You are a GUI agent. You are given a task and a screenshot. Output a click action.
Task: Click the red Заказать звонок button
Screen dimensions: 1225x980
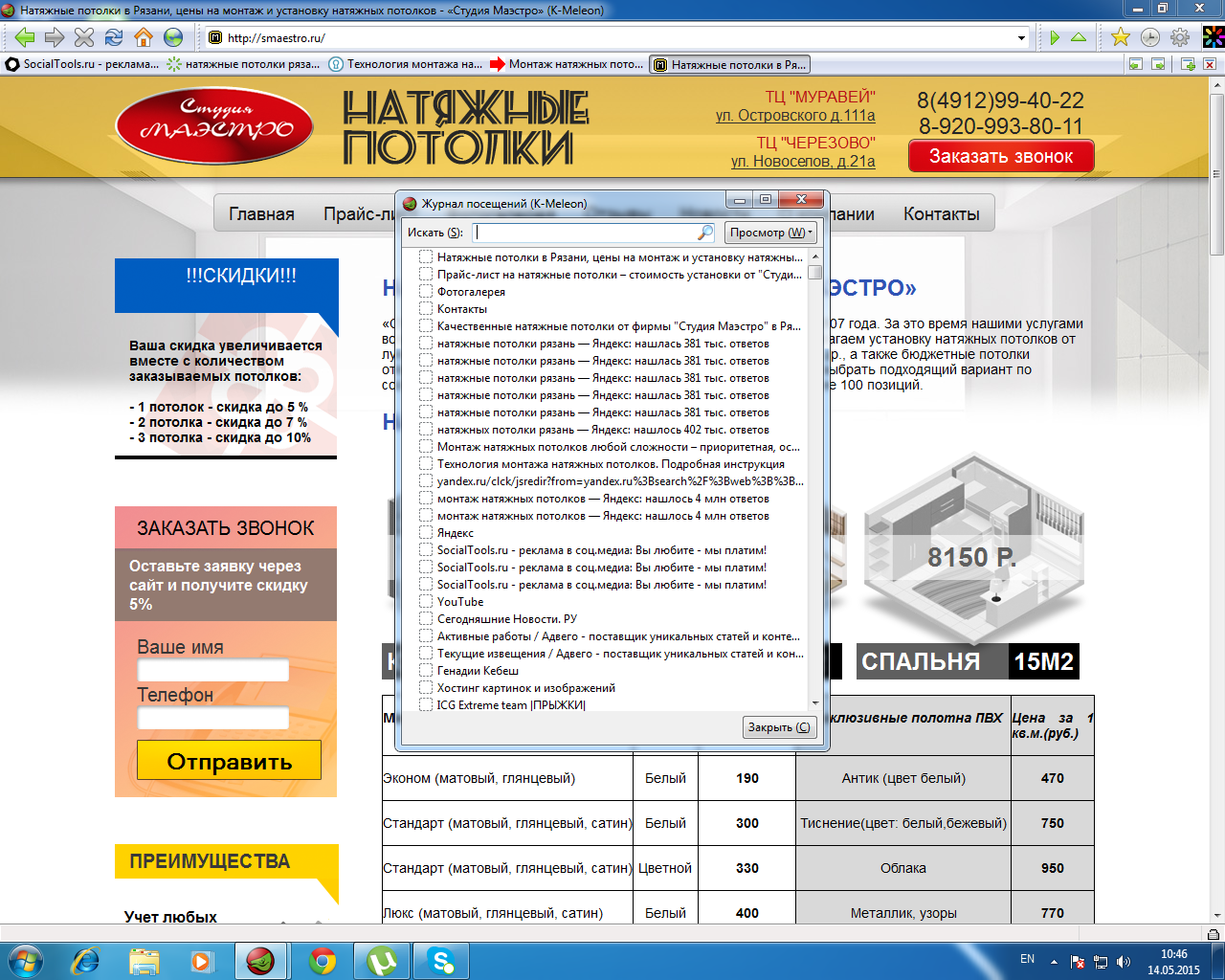click(1001, 157)
